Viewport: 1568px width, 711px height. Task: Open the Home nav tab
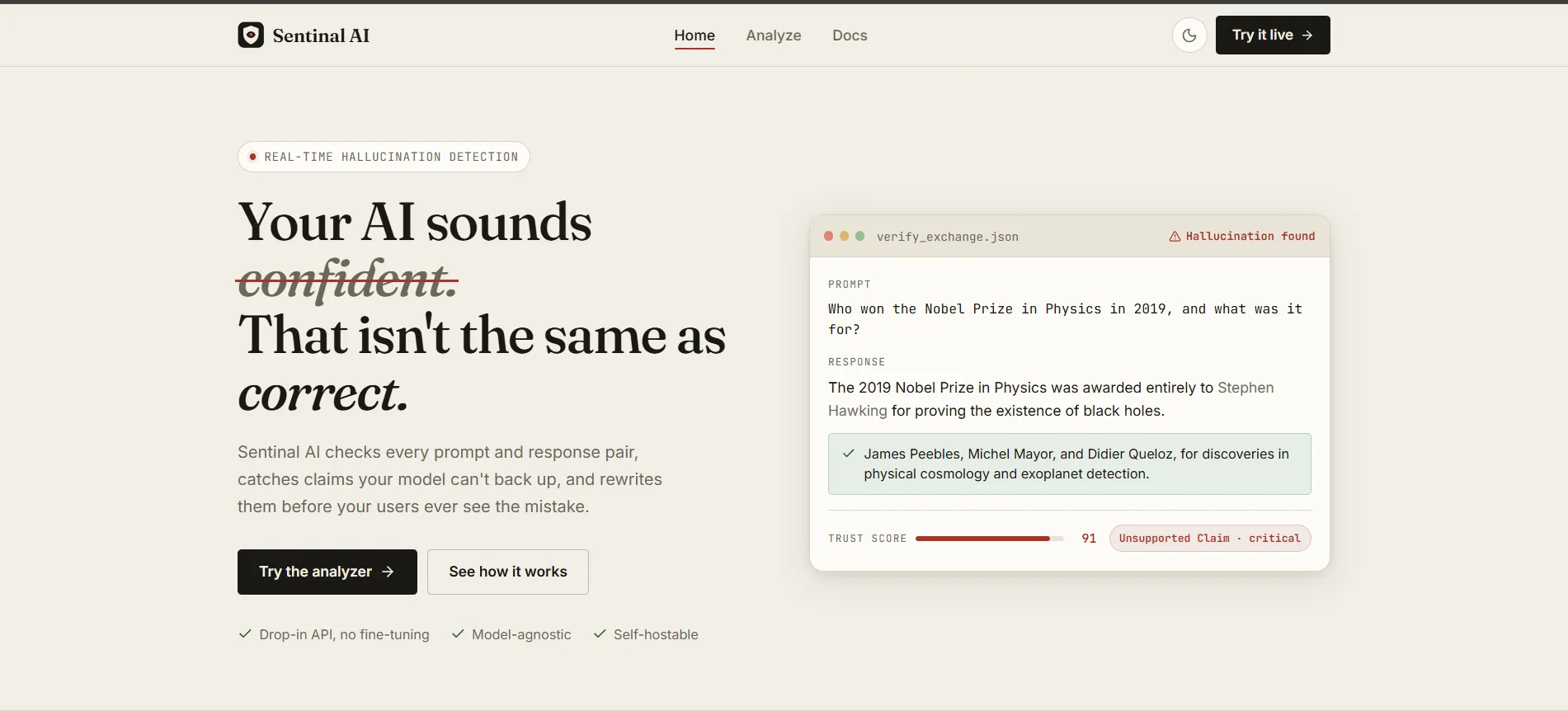coord(695,35)
